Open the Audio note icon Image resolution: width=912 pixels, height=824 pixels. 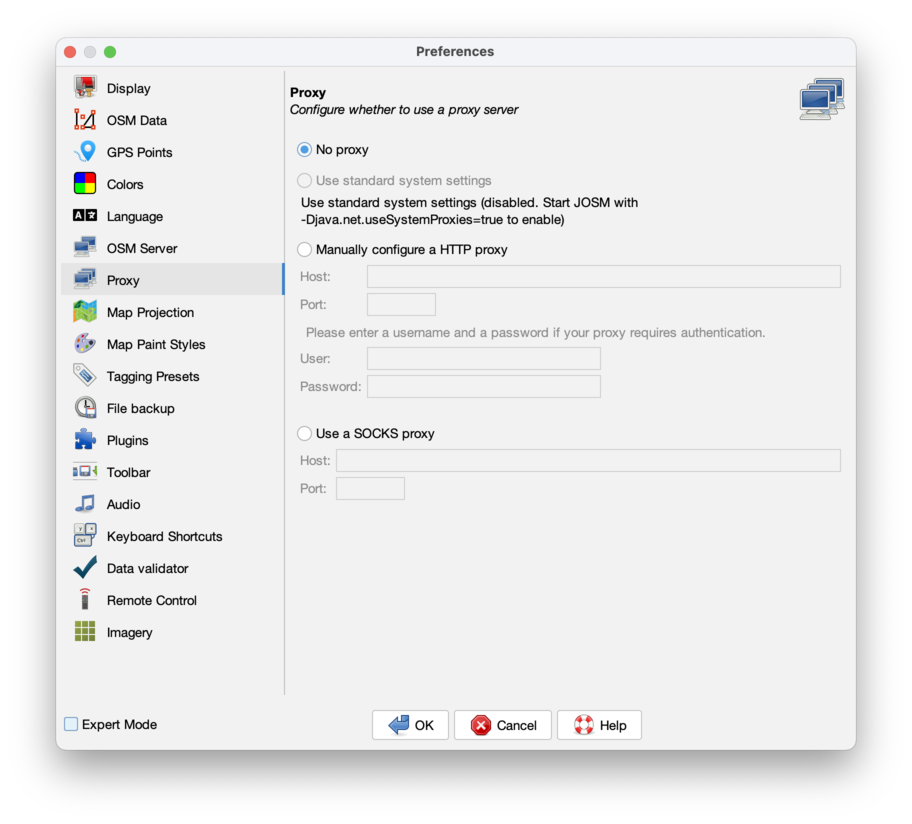tap(84, 504)
